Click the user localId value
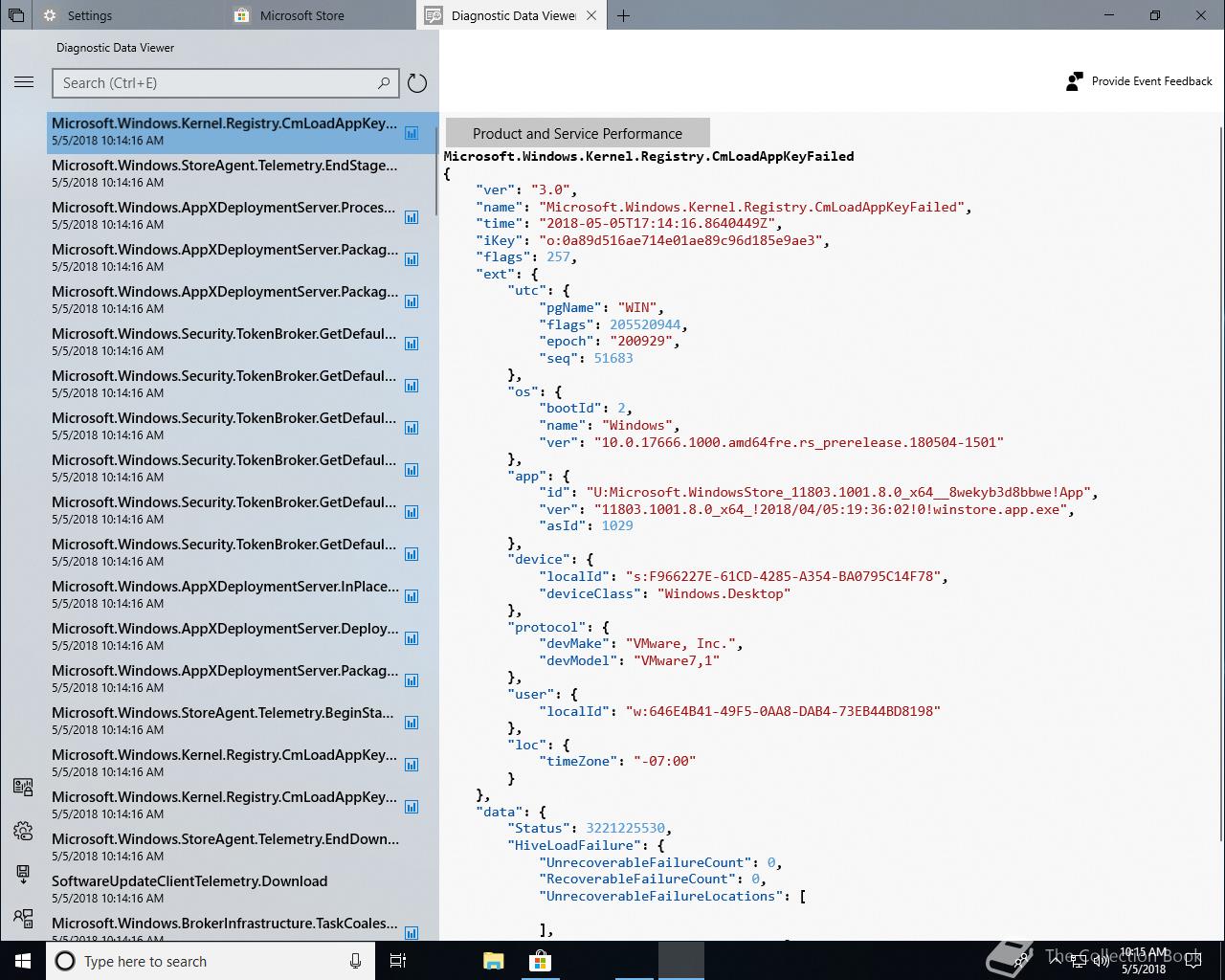1225x980 pixels. click(783, 711)
